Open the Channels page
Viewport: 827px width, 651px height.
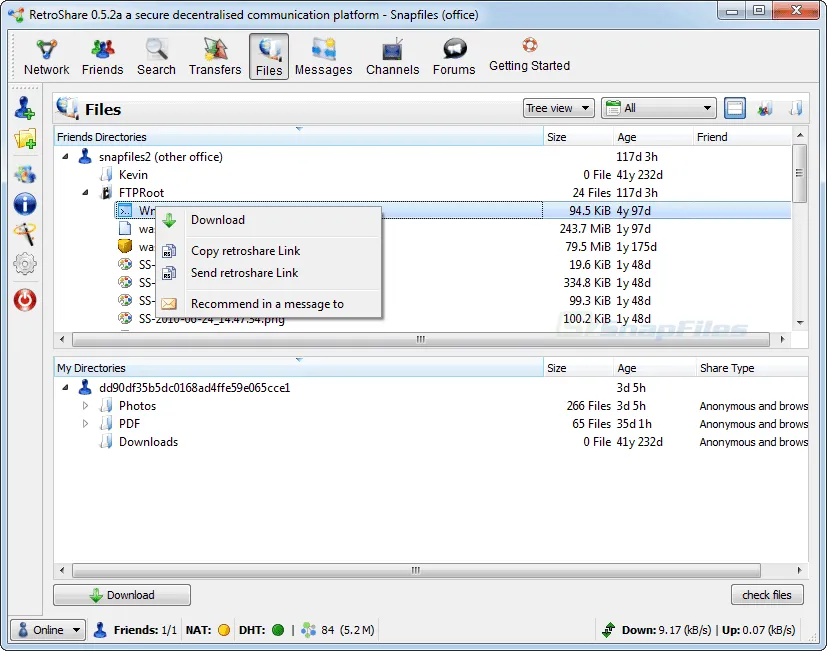[x=392, y=57]
